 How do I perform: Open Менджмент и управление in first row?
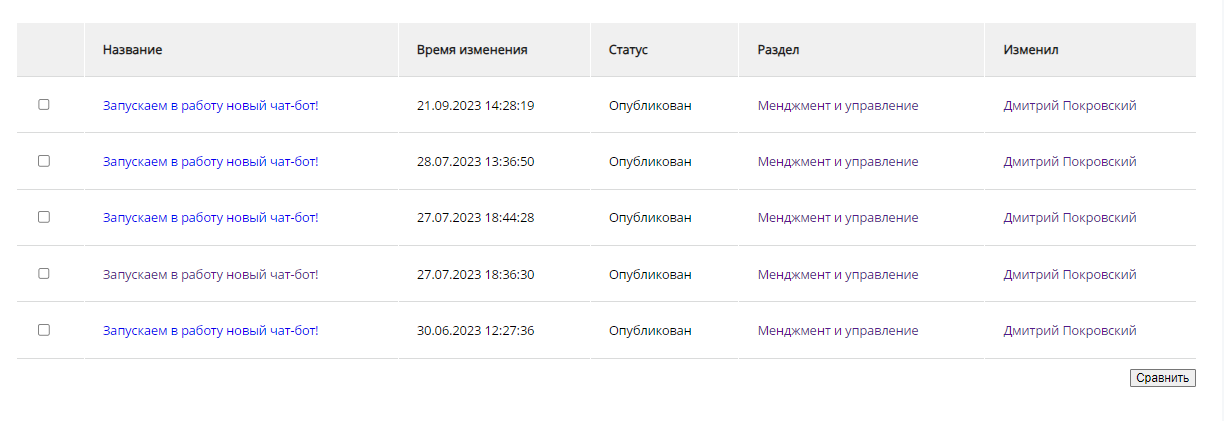838,105
